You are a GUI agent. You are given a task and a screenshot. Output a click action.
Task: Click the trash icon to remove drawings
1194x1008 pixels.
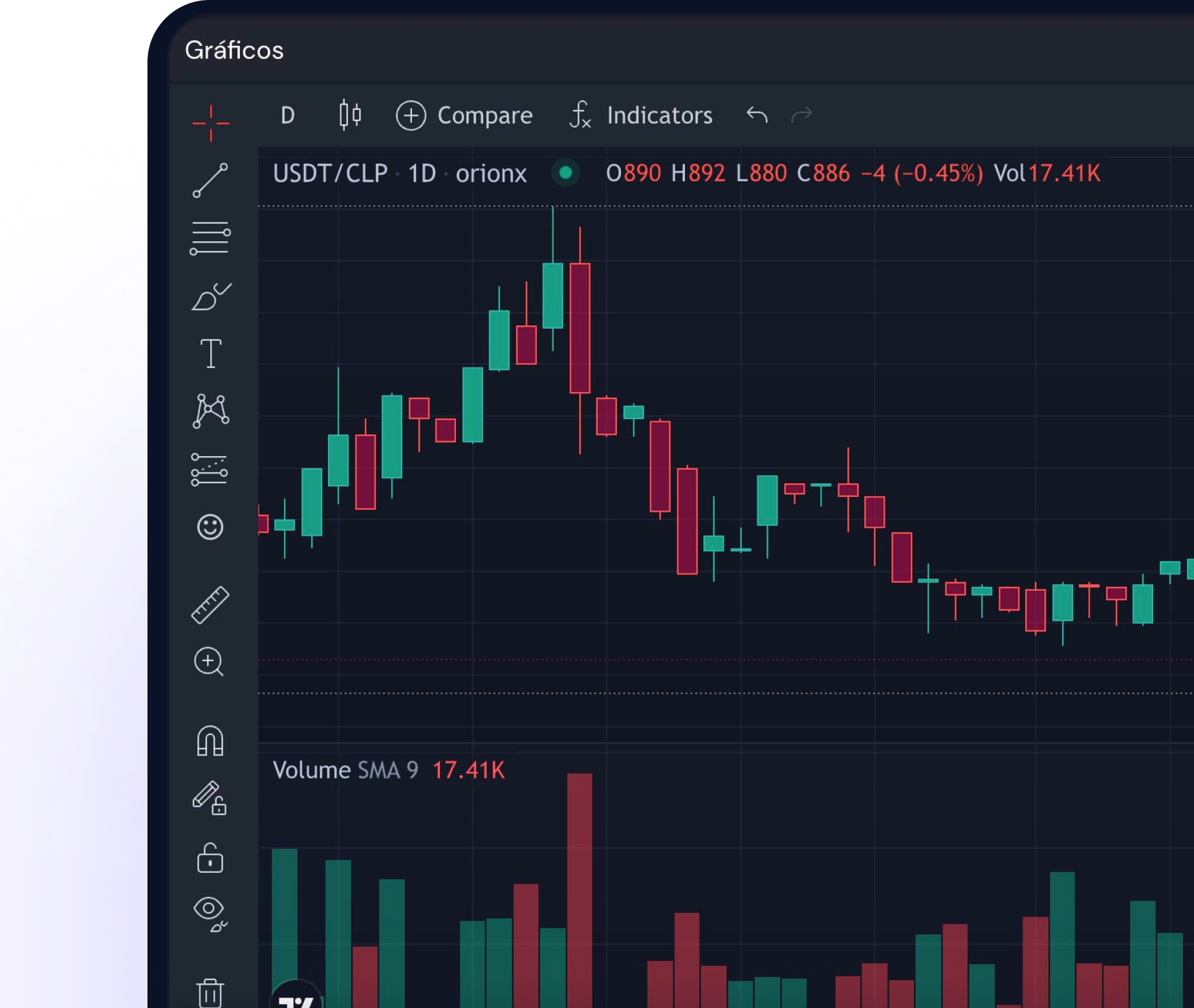tap(210, 992)
